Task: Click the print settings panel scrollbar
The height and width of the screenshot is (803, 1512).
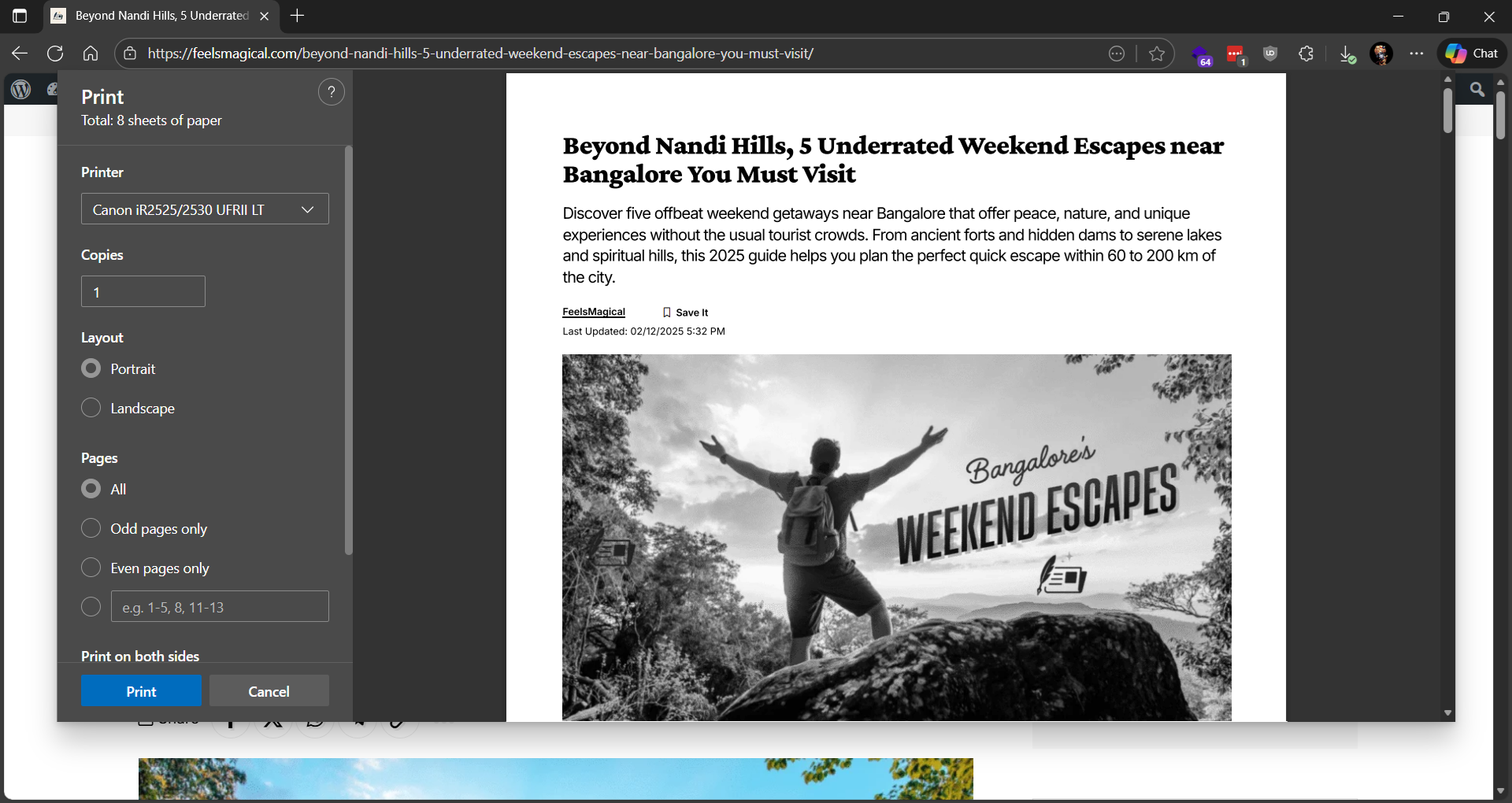Action: [348, 350]
